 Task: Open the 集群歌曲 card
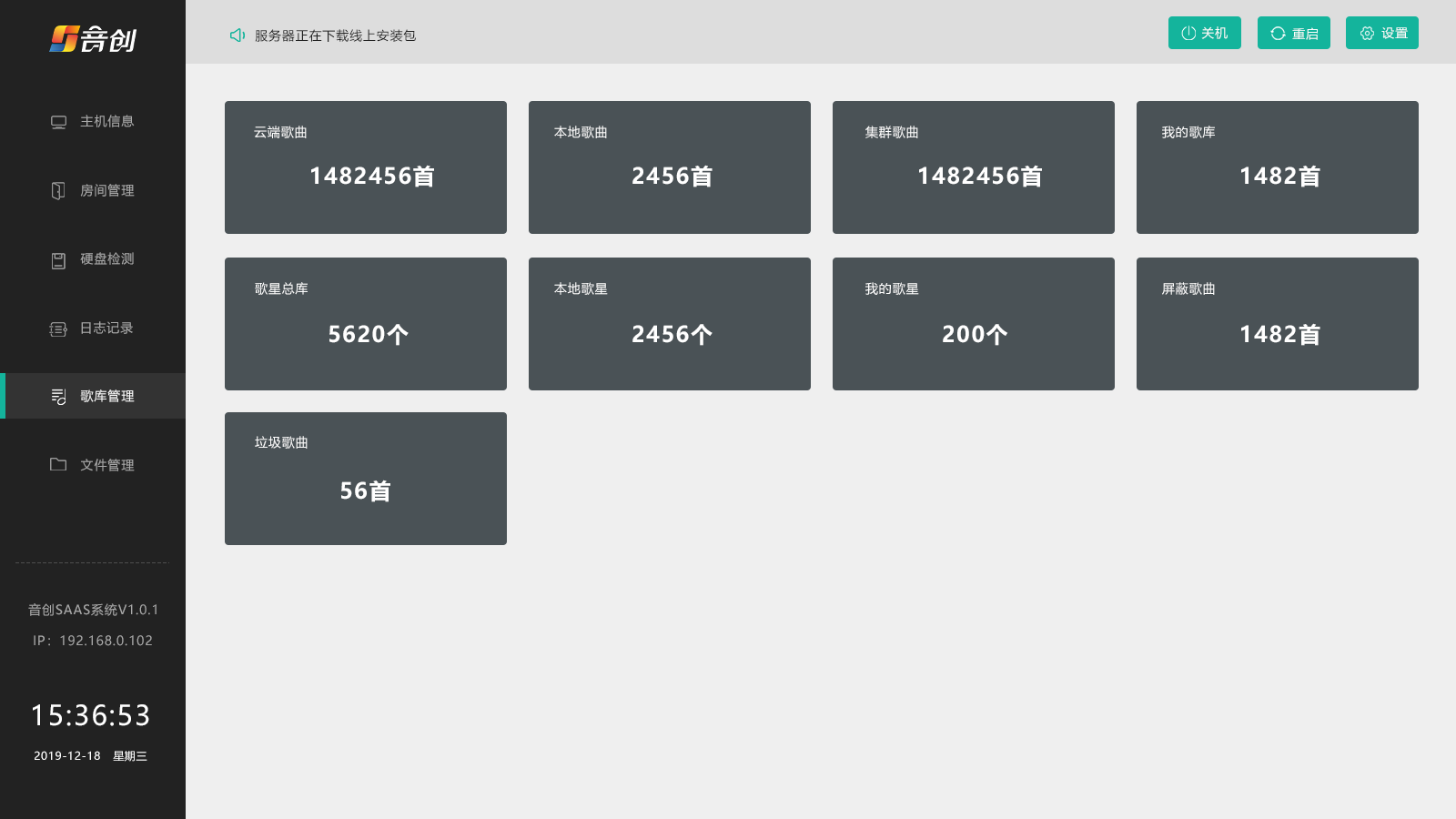(974, 167)
